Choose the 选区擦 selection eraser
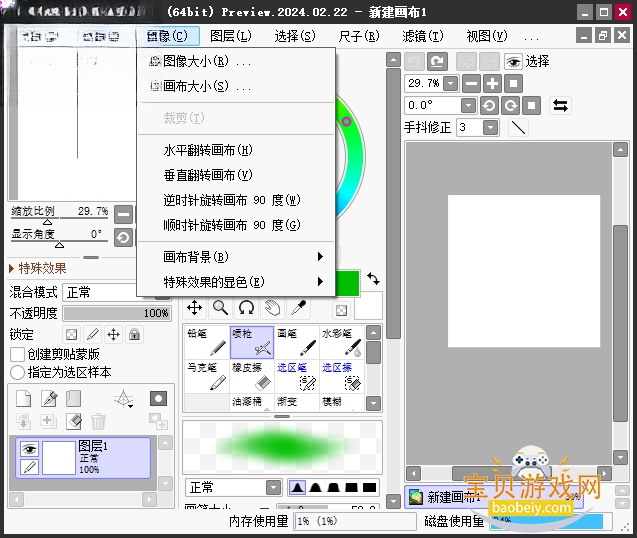 tap(342, 376)
